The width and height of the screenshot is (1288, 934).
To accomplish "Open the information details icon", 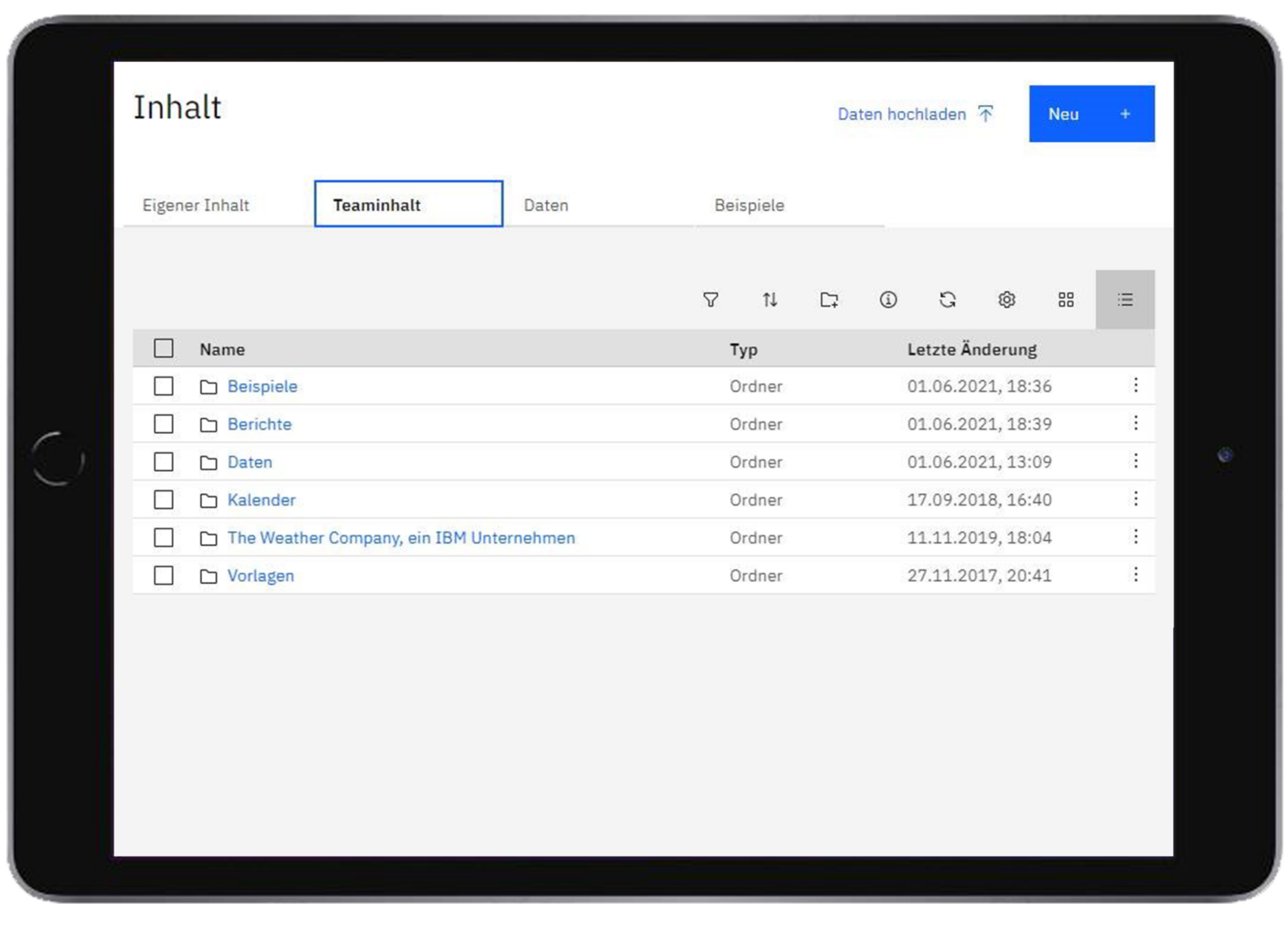I will click(888, 300).
